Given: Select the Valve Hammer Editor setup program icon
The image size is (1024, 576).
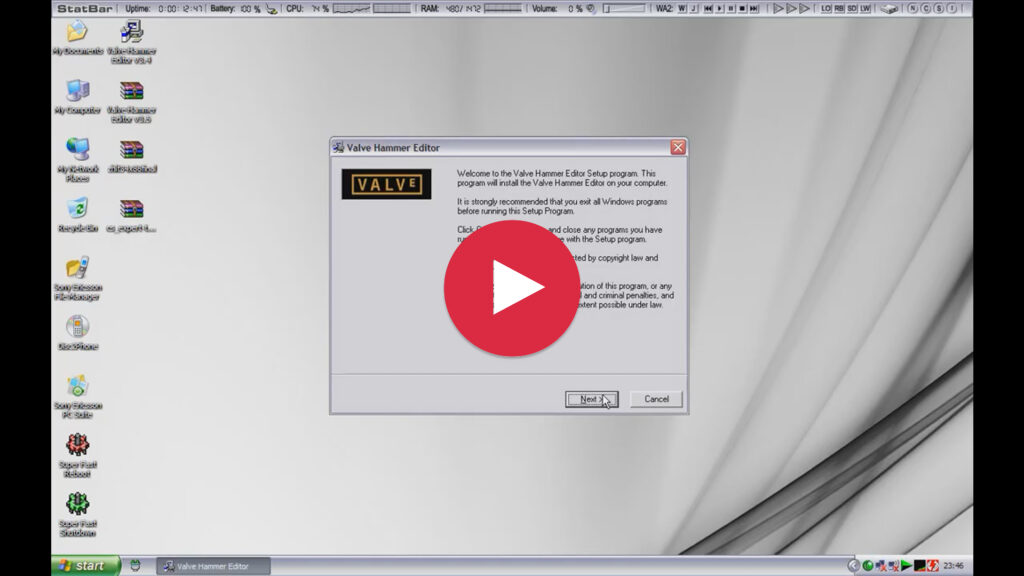Looking at the screenshot, I should click(131, 42).
